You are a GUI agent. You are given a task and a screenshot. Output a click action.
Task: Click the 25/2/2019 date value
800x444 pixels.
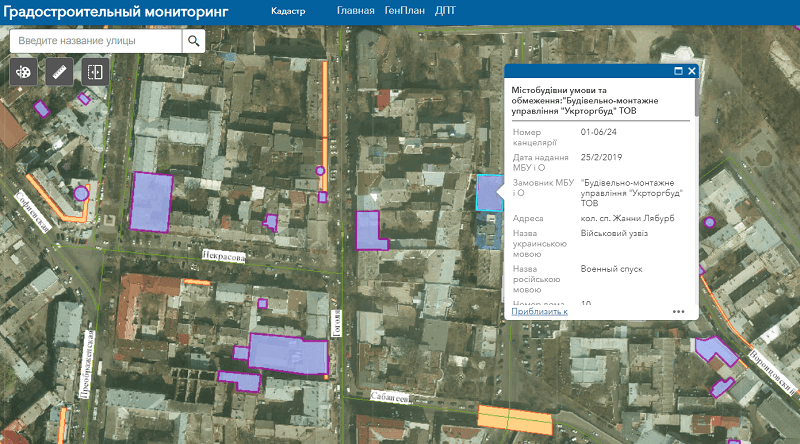[x=601, y=158]
